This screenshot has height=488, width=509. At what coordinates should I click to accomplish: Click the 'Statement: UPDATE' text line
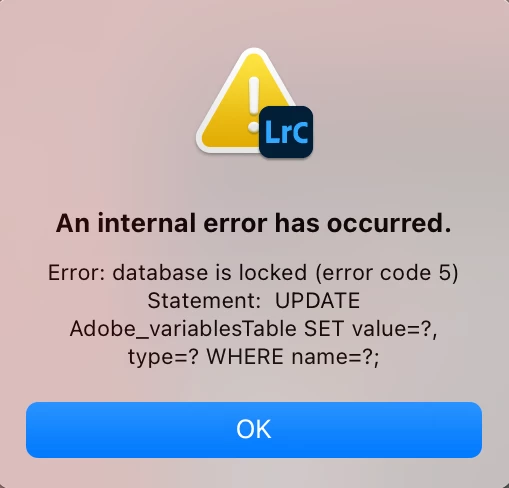(x=254, y=301)
